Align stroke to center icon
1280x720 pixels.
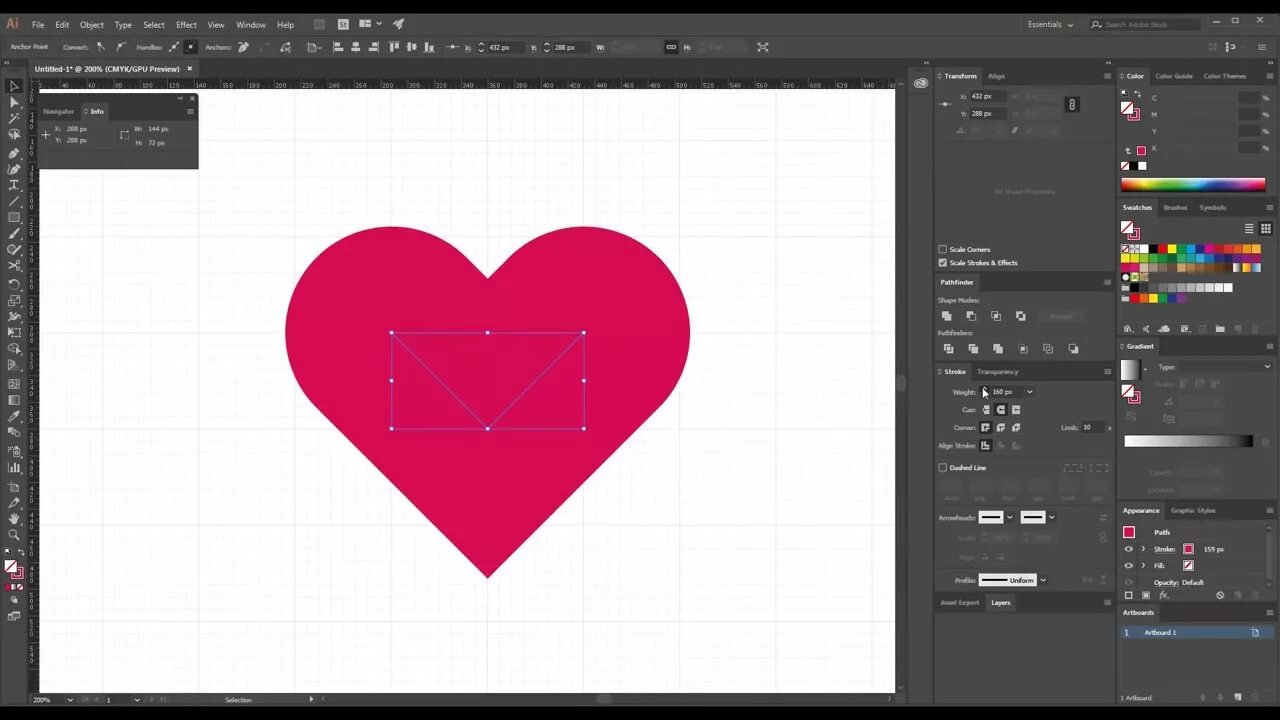tap(986, 446)
